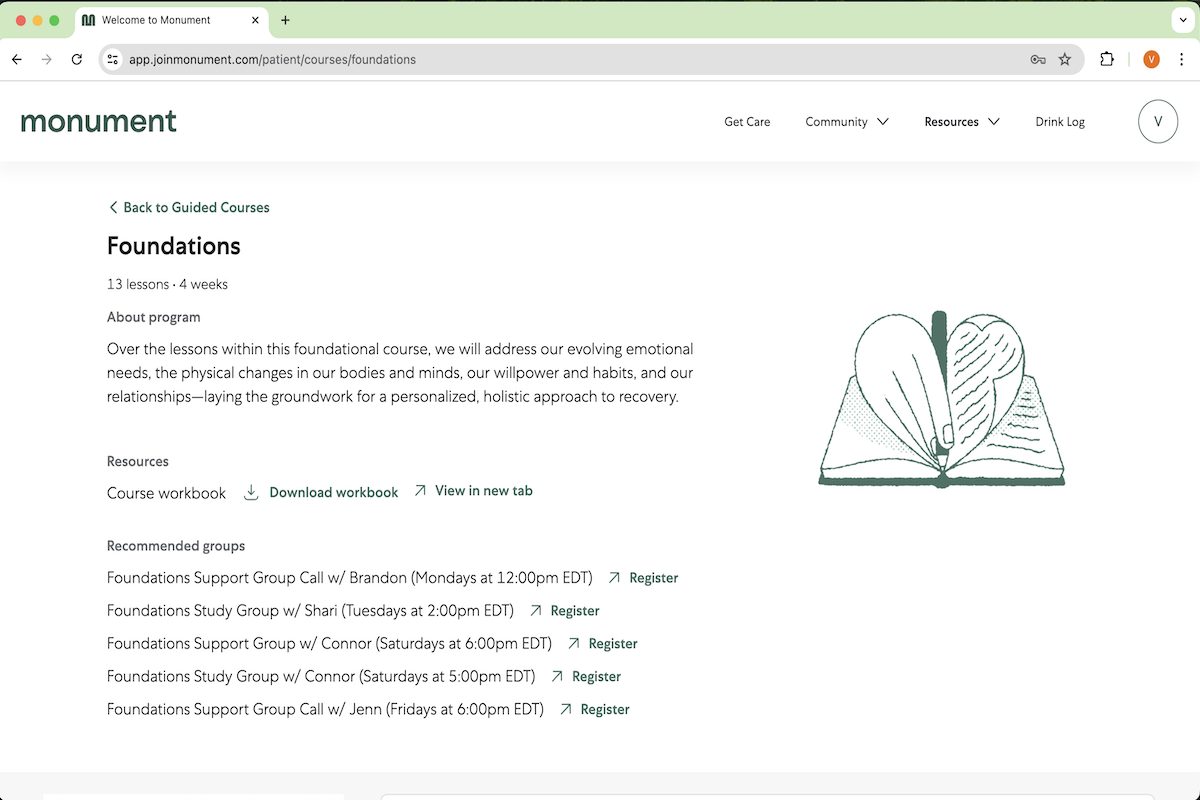Viewport: 1200px width, 800px height.
Task: Register for Connor's Saturday 5:00pm Study Group
Action: pyautogui.click(x=597, y=676)
